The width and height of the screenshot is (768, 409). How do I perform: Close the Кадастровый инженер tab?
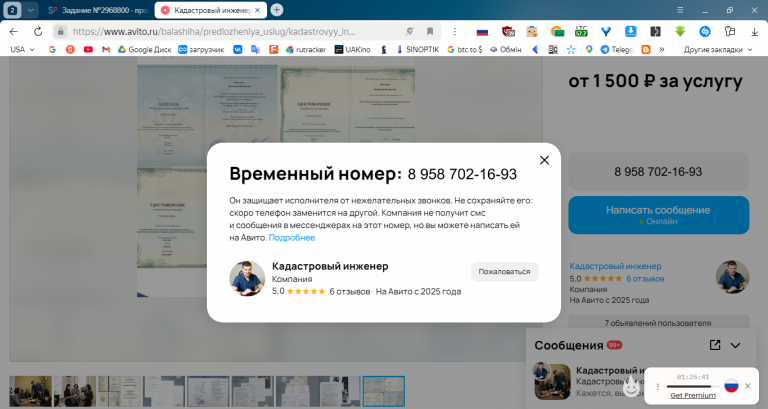(258, 10)
